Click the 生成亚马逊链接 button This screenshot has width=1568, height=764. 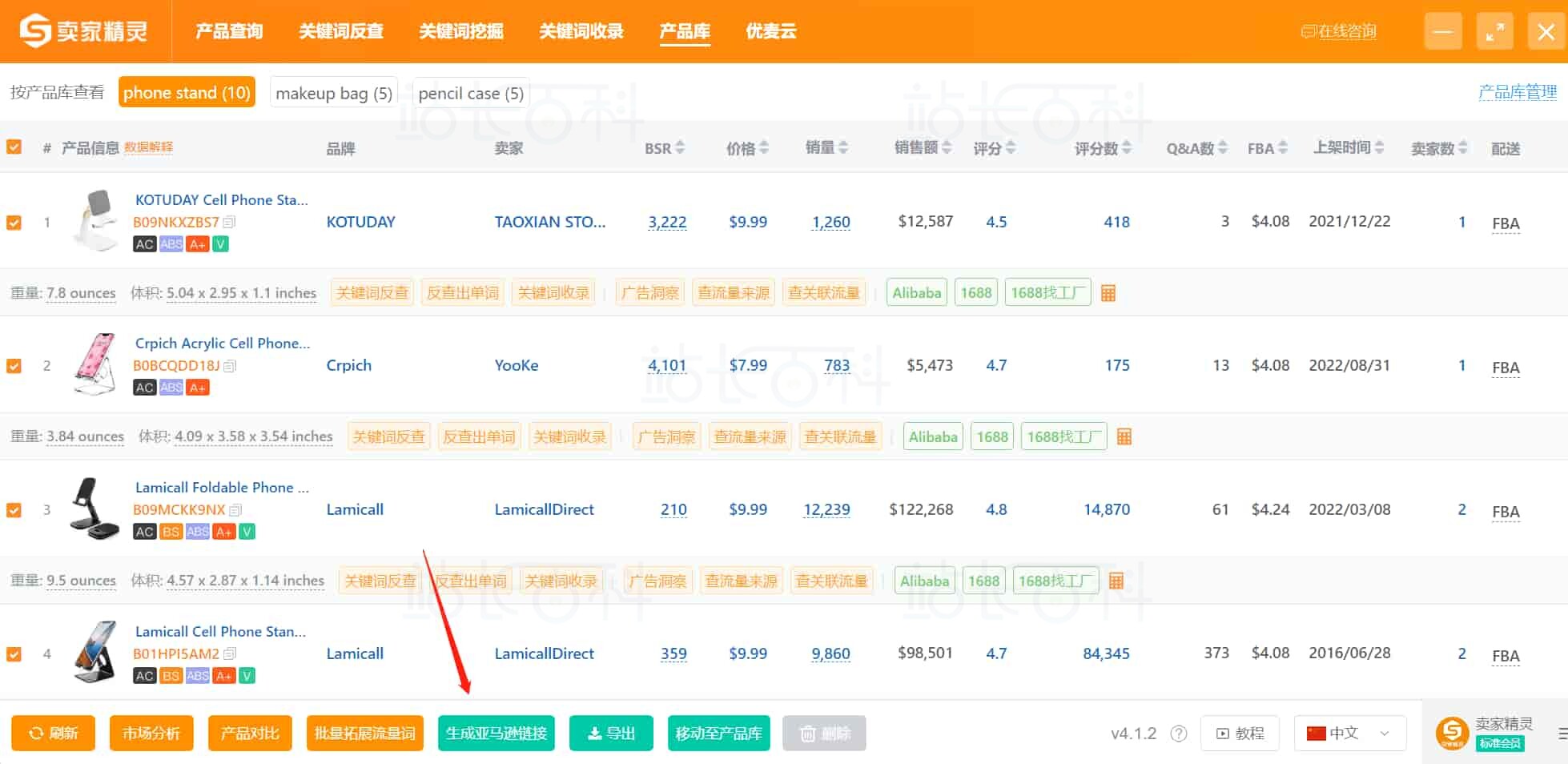[x=497, y=733]
